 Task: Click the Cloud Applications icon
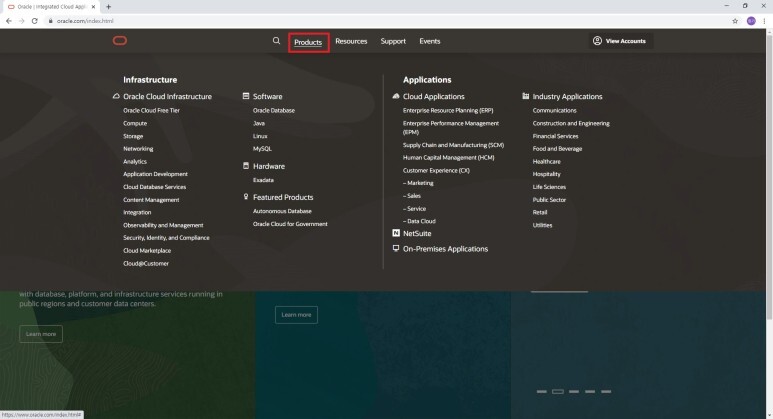[395, 96]
